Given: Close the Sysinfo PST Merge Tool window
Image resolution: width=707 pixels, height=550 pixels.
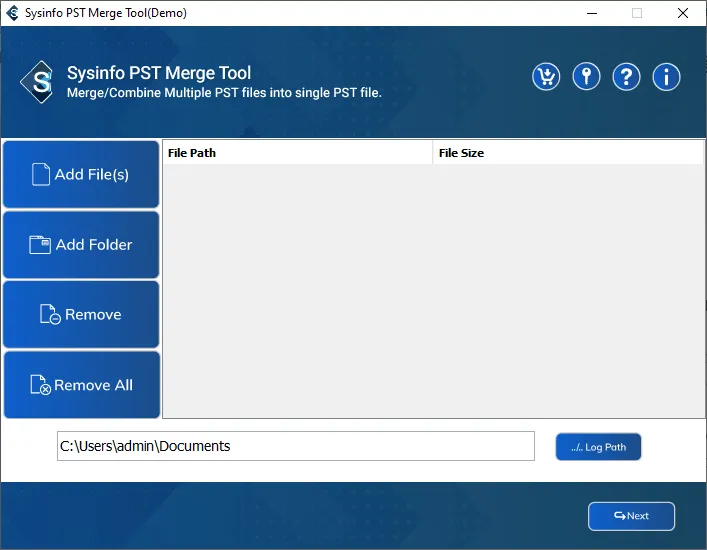Looking at the screenshot, I should coord(683,13).
